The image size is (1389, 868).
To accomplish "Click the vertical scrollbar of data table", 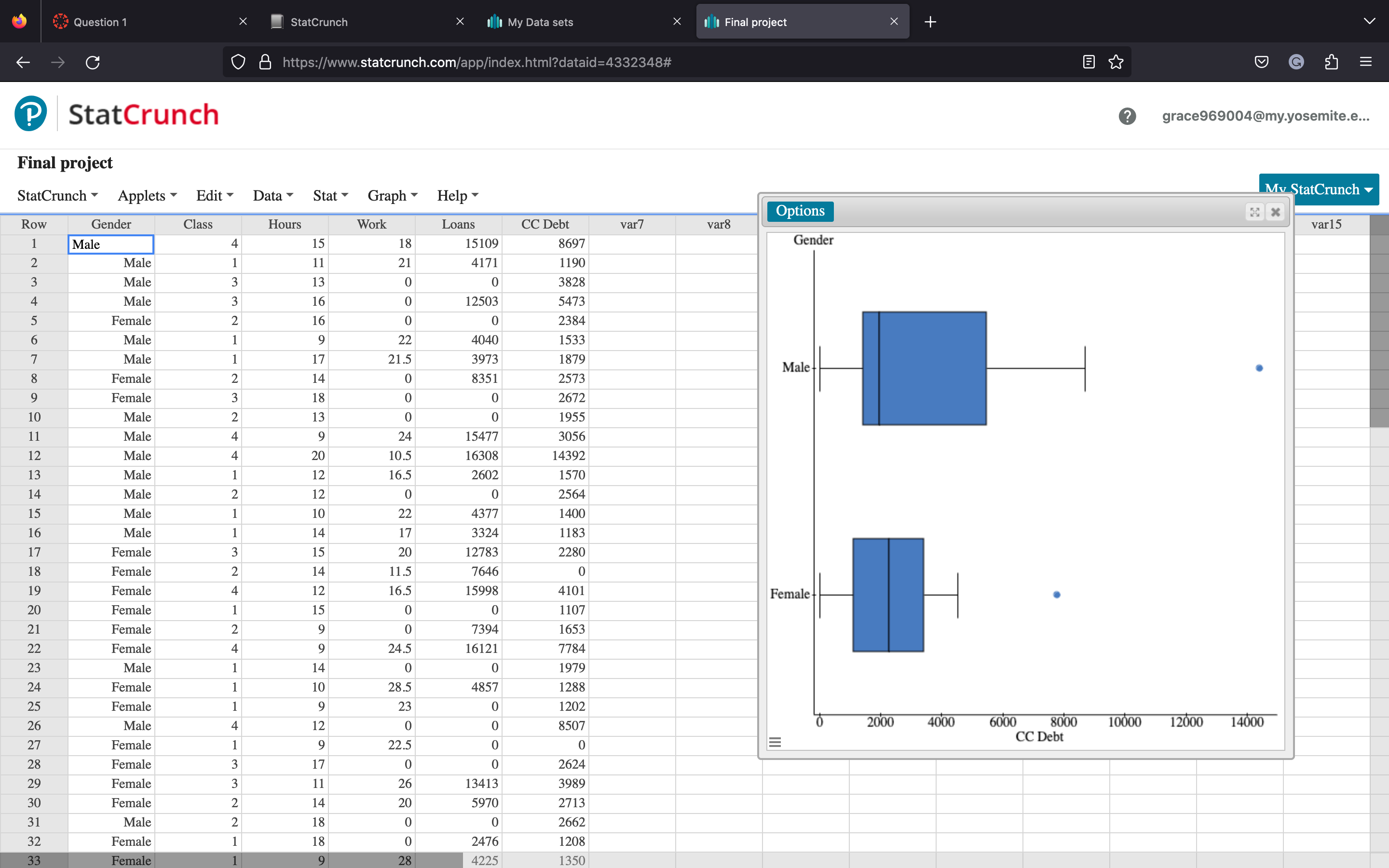I will tap(1379, 322).
